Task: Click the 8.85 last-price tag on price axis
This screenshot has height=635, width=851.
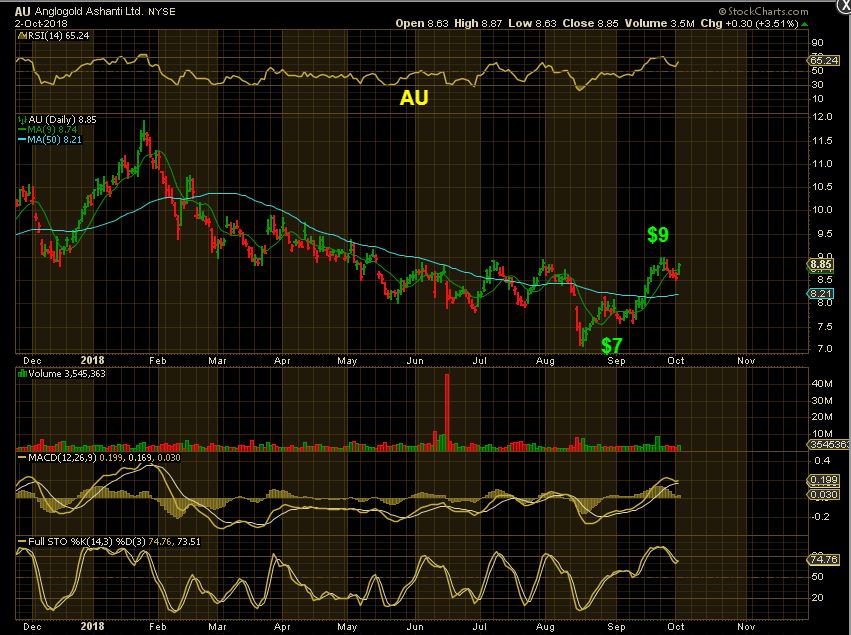Action: (x=821, y=265)
